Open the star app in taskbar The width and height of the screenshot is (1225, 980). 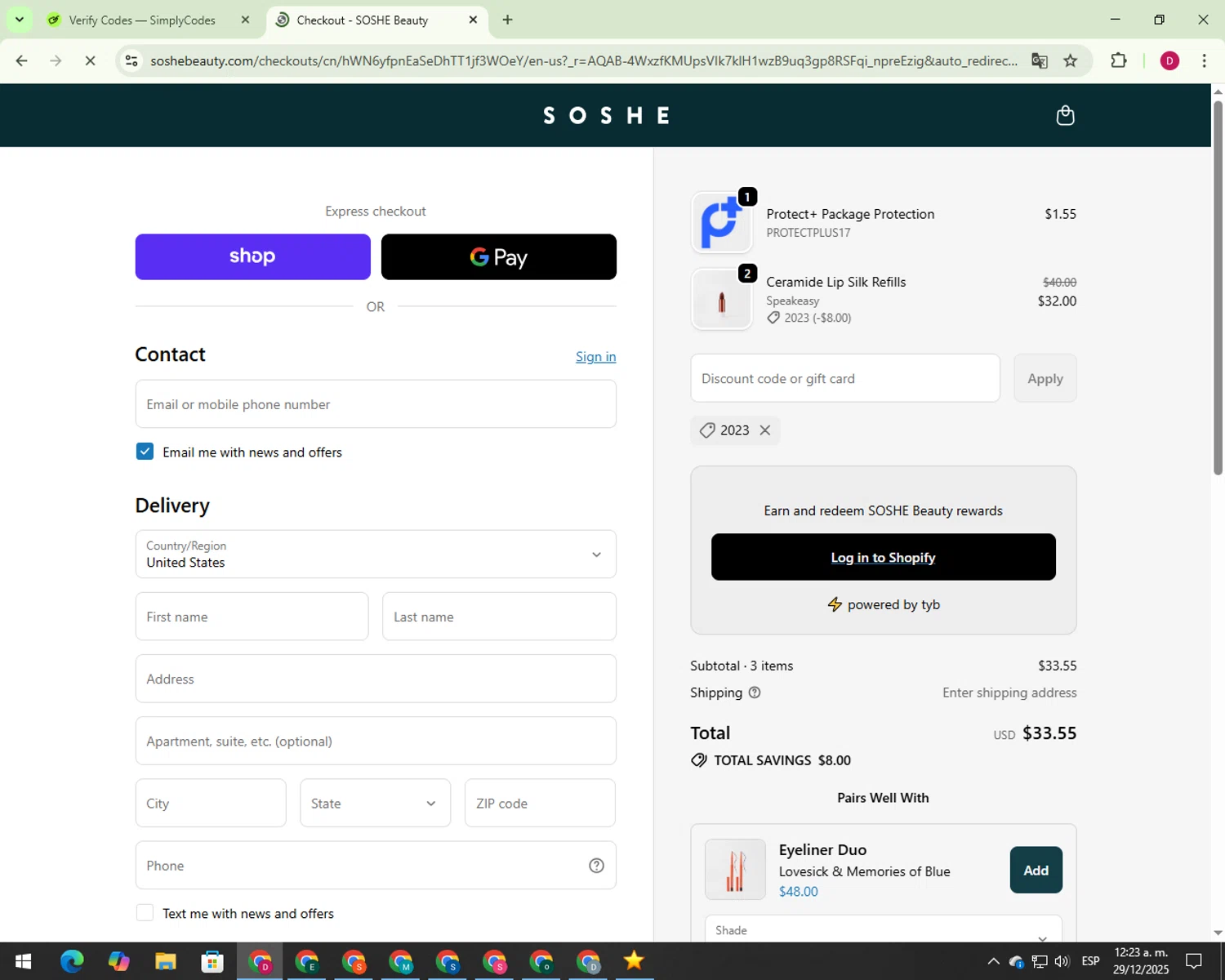pyautogui.click(x=634, y=961)
